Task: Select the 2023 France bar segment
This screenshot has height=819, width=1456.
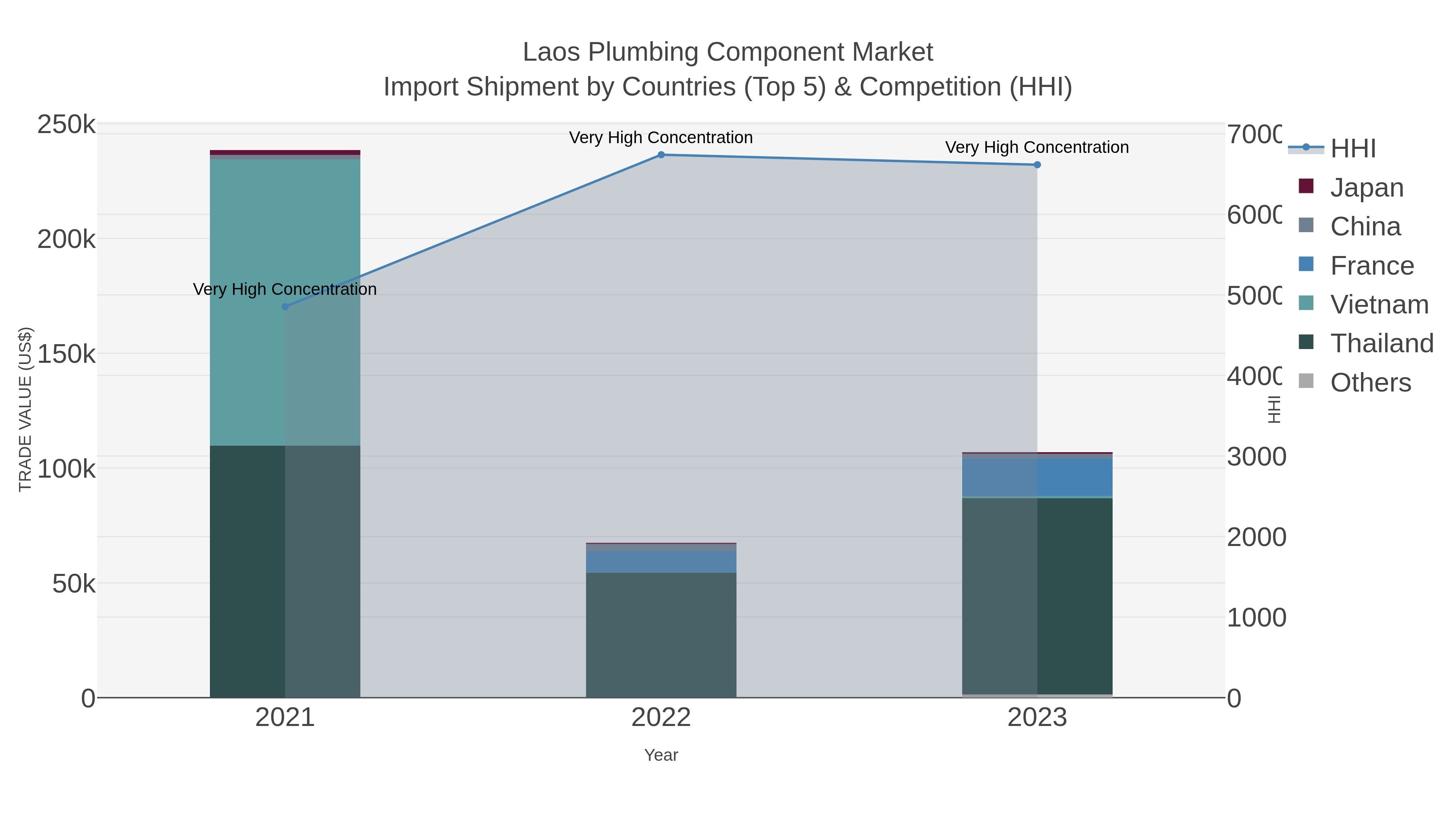Action: [x=1037, y=478]
